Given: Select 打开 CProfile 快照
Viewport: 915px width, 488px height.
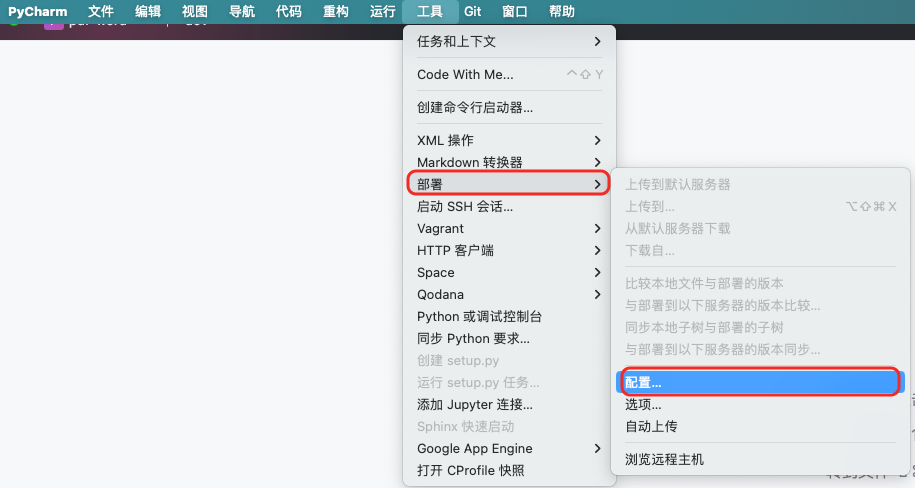Looking at the screenshot, I should [x=509, y=470].
